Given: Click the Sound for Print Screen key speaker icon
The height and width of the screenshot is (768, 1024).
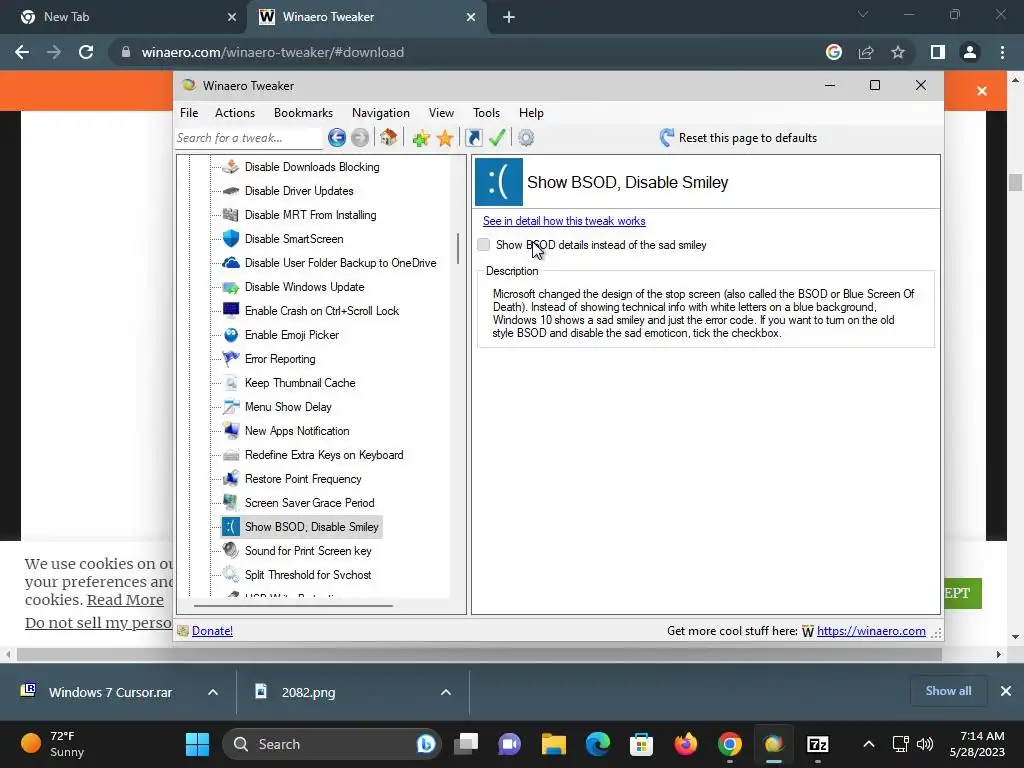Looking at the screenshot, I should tap(231, 551).
